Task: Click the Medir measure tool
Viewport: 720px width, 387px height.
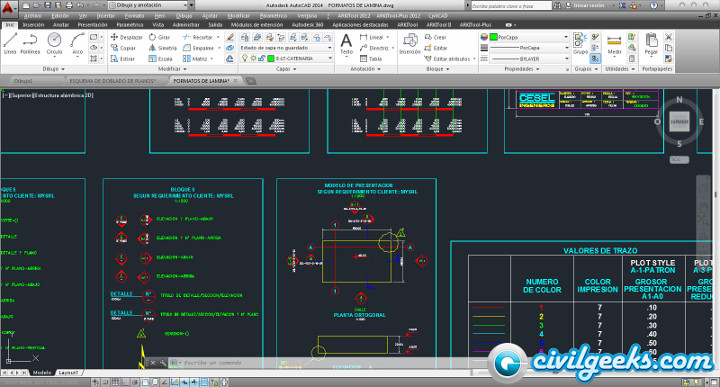Action: point(614,45)
